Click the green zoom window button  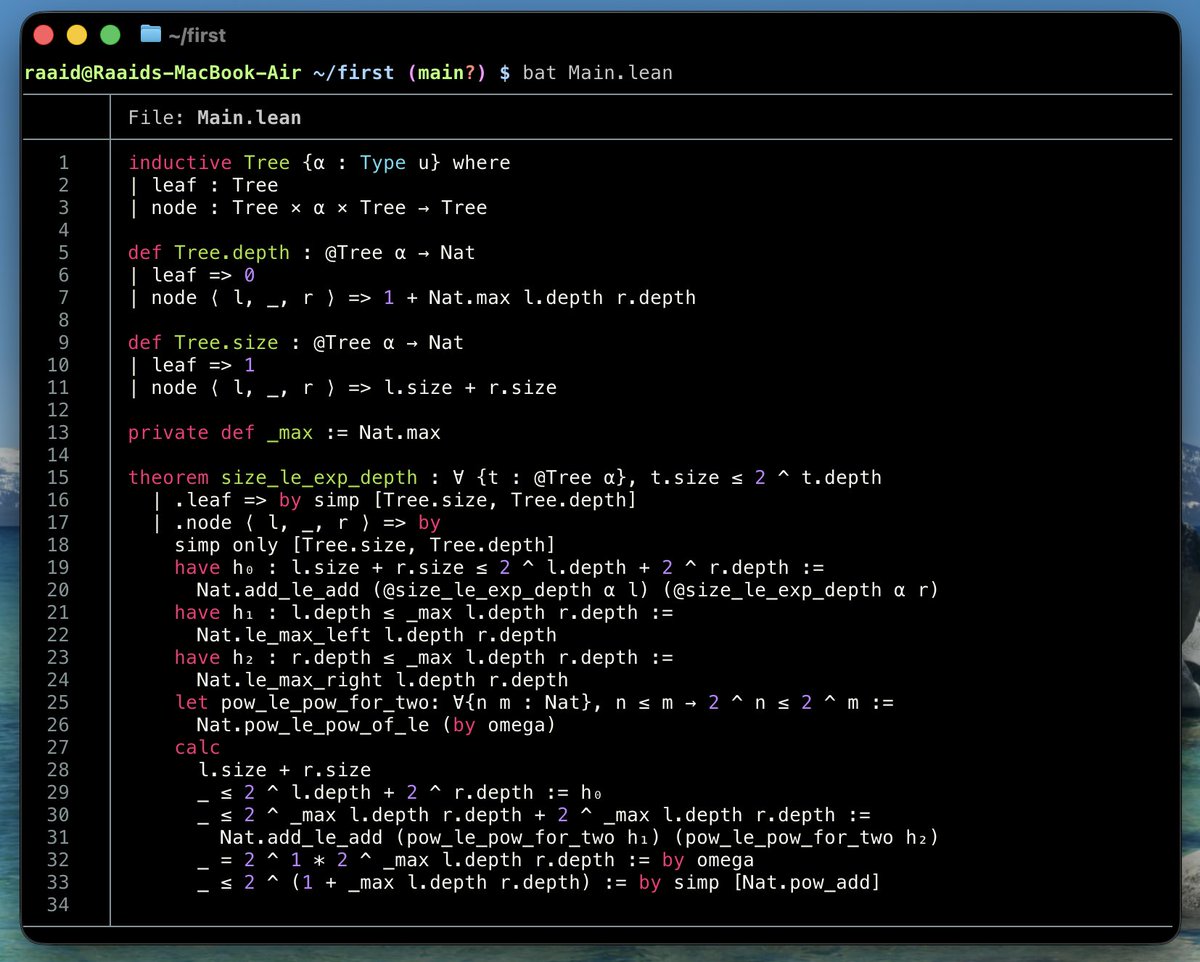(x=110, y=35)
